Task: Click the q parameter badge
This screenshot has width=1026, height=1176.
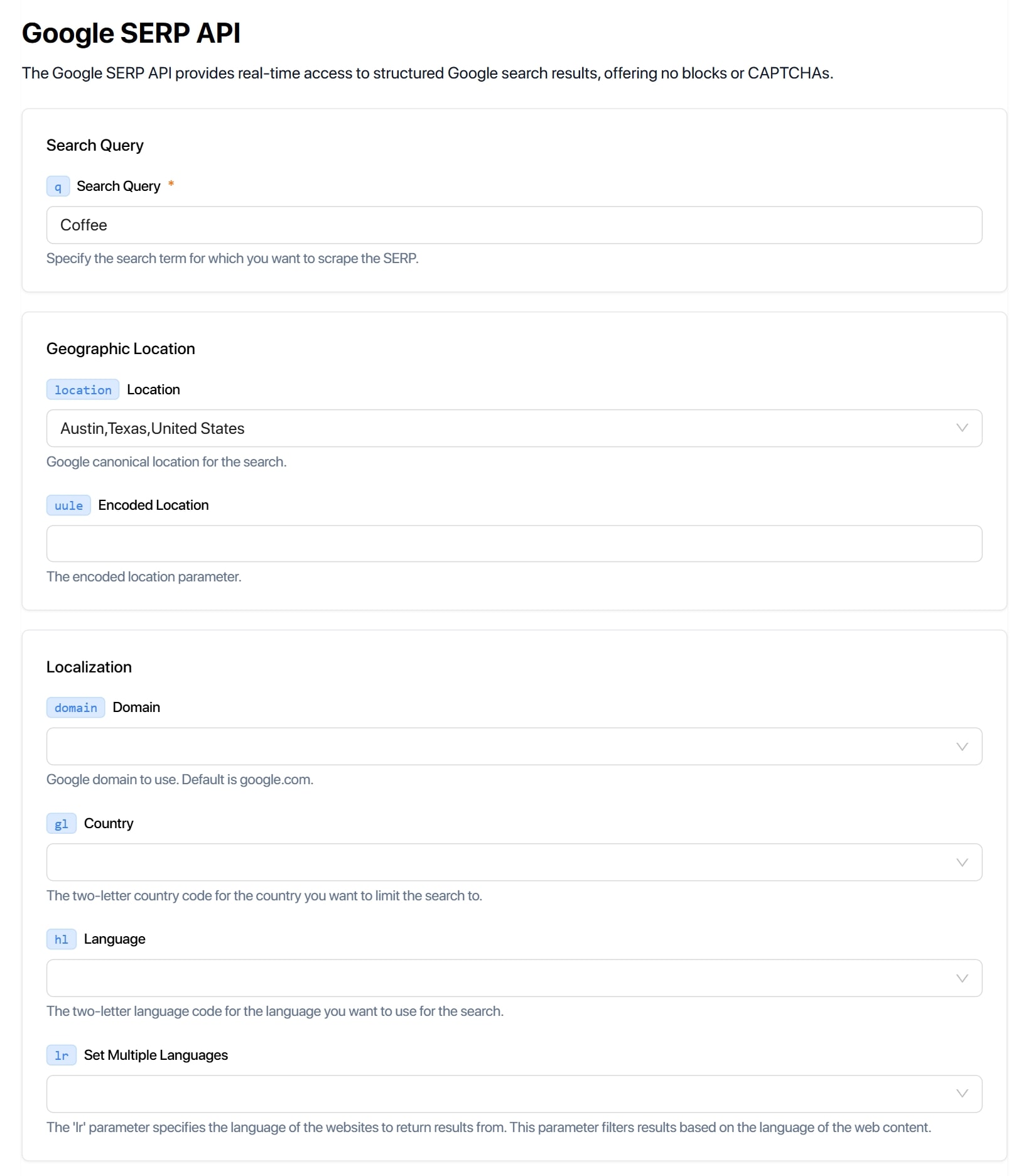Action: pos(58,186)
